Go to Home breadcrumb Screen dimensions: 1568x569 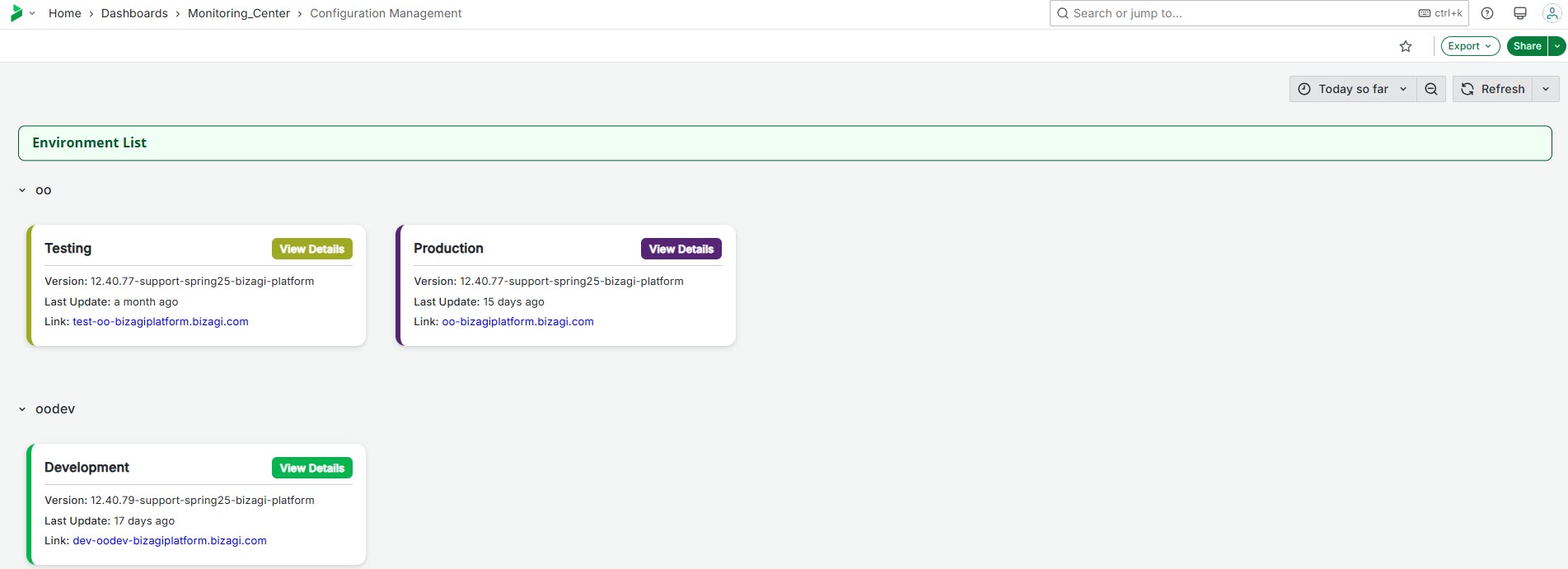65,13
